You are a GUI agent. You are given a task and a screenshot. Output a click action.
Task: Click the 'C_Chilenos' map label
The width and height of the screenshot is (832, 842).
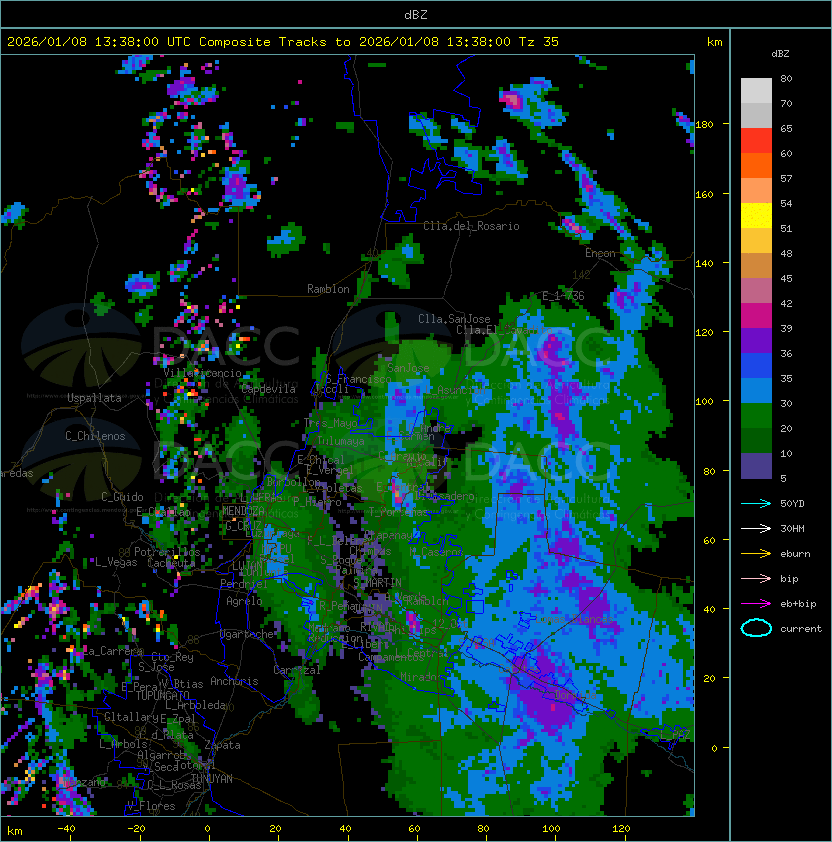(95, 436)
